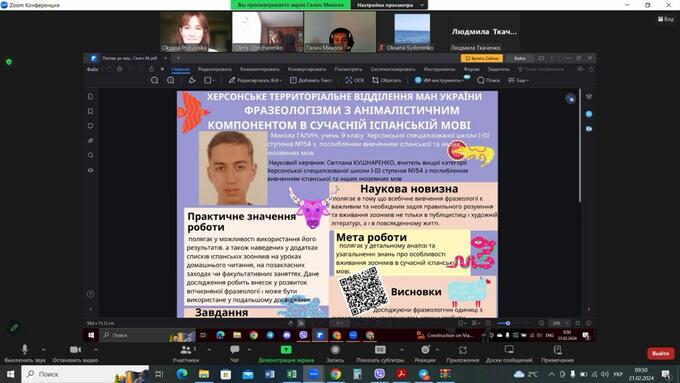Switch to the Конвертировать tab
The image size is (680, 383).
[x=307, y=69]
